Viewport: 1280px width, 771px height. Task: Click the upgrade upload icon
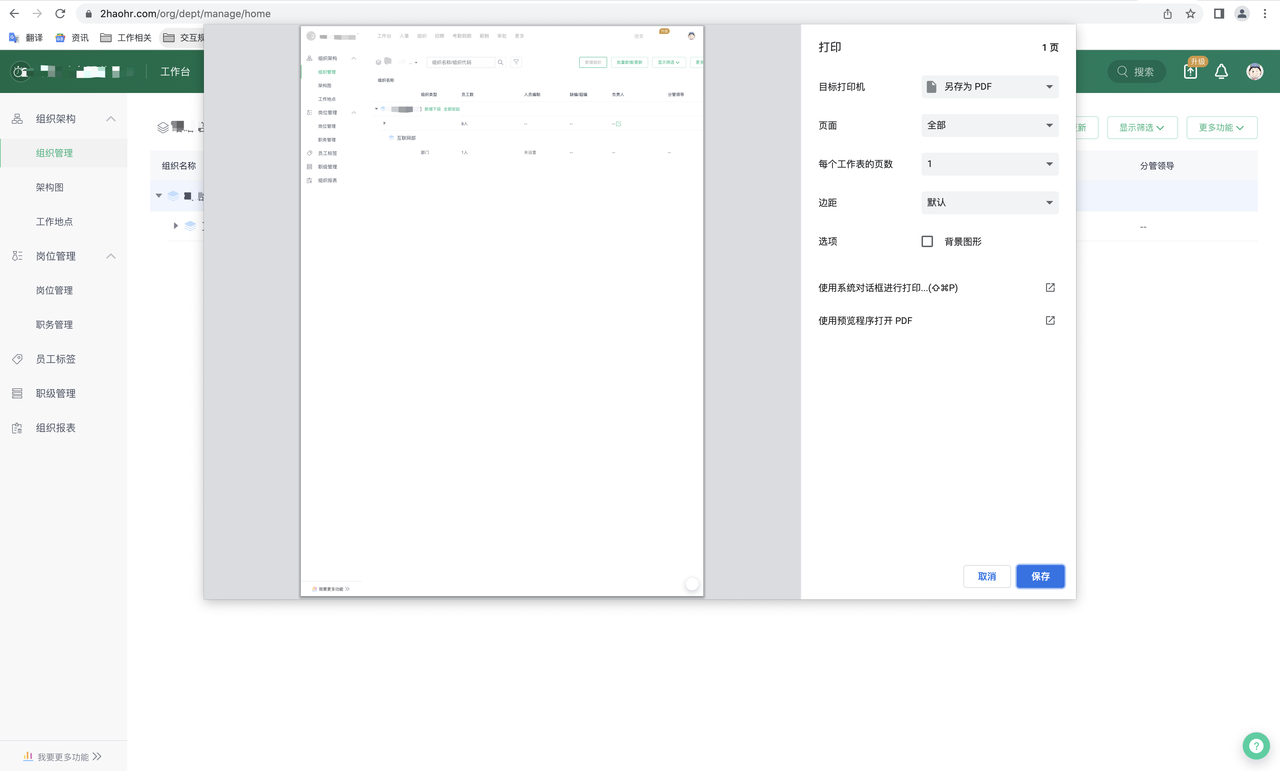coord(1190,72)
